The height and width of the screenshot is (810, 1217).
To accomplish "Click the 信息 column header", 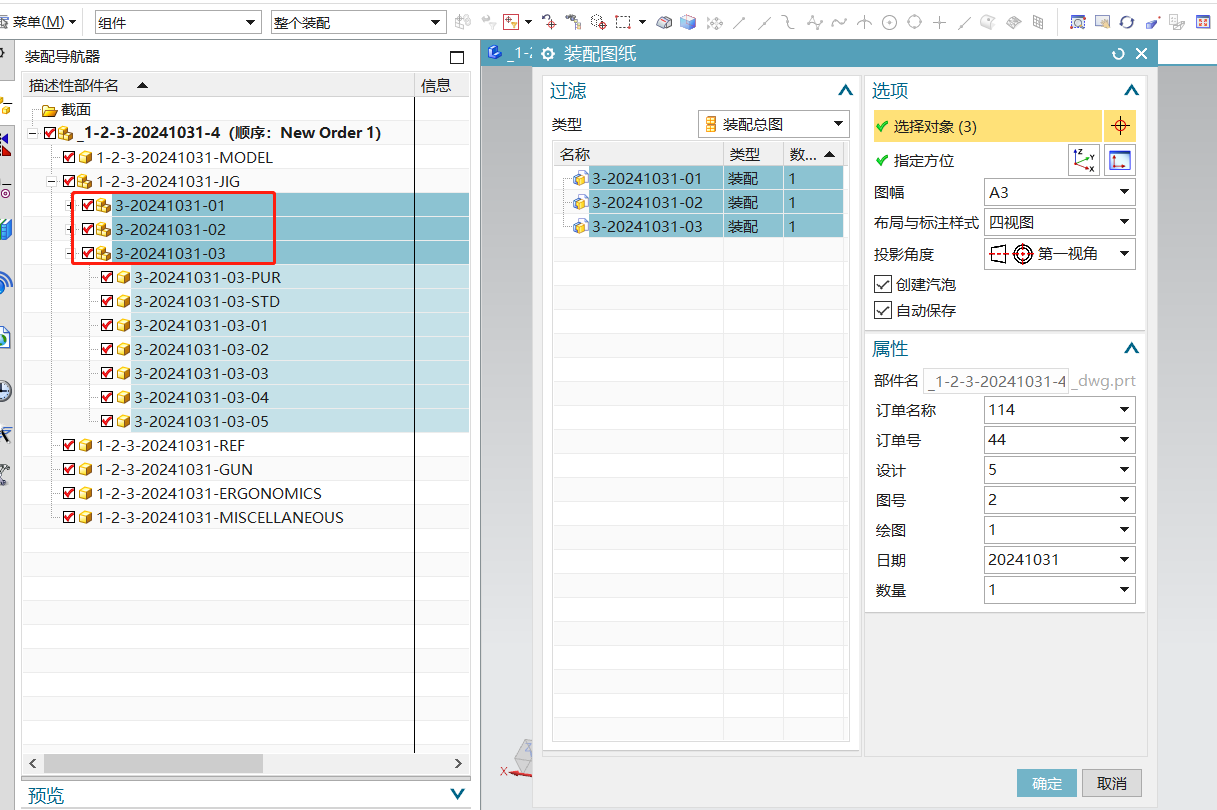I will (x=442, y=85).
